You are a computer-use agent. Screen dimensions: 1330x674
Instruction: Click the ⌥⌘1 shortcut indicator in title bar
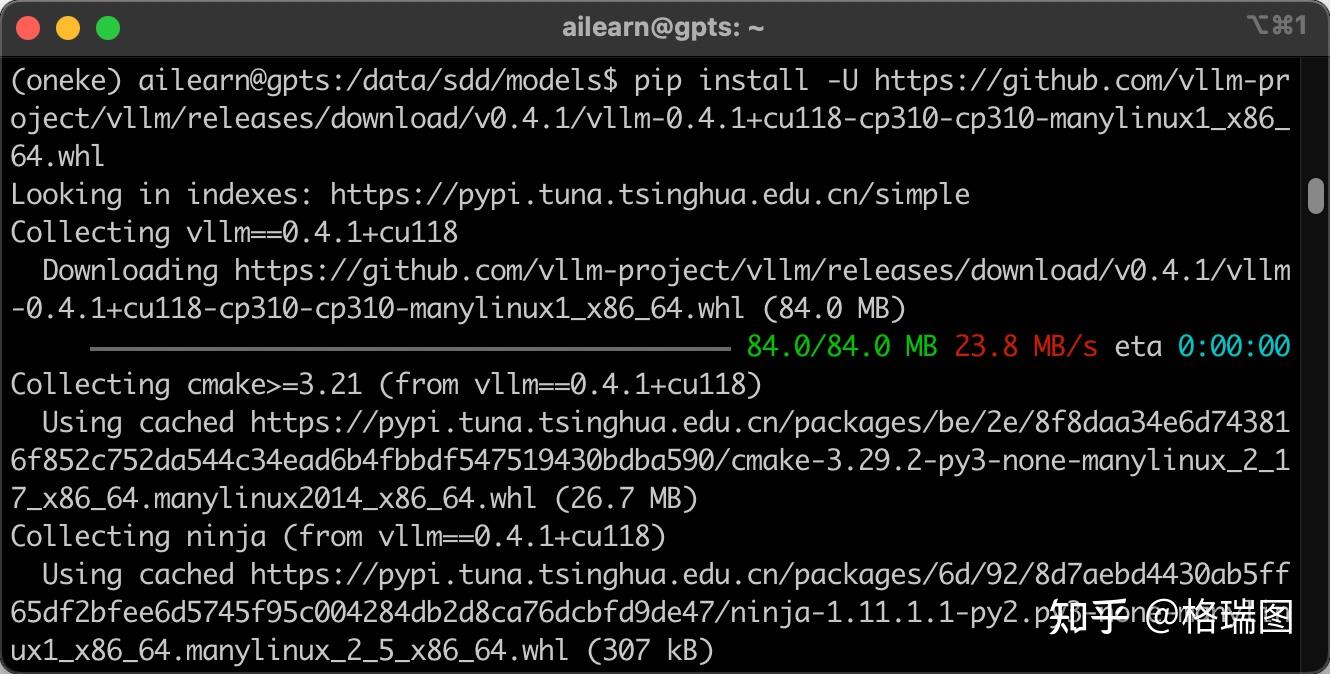[x=1276, y=26]
